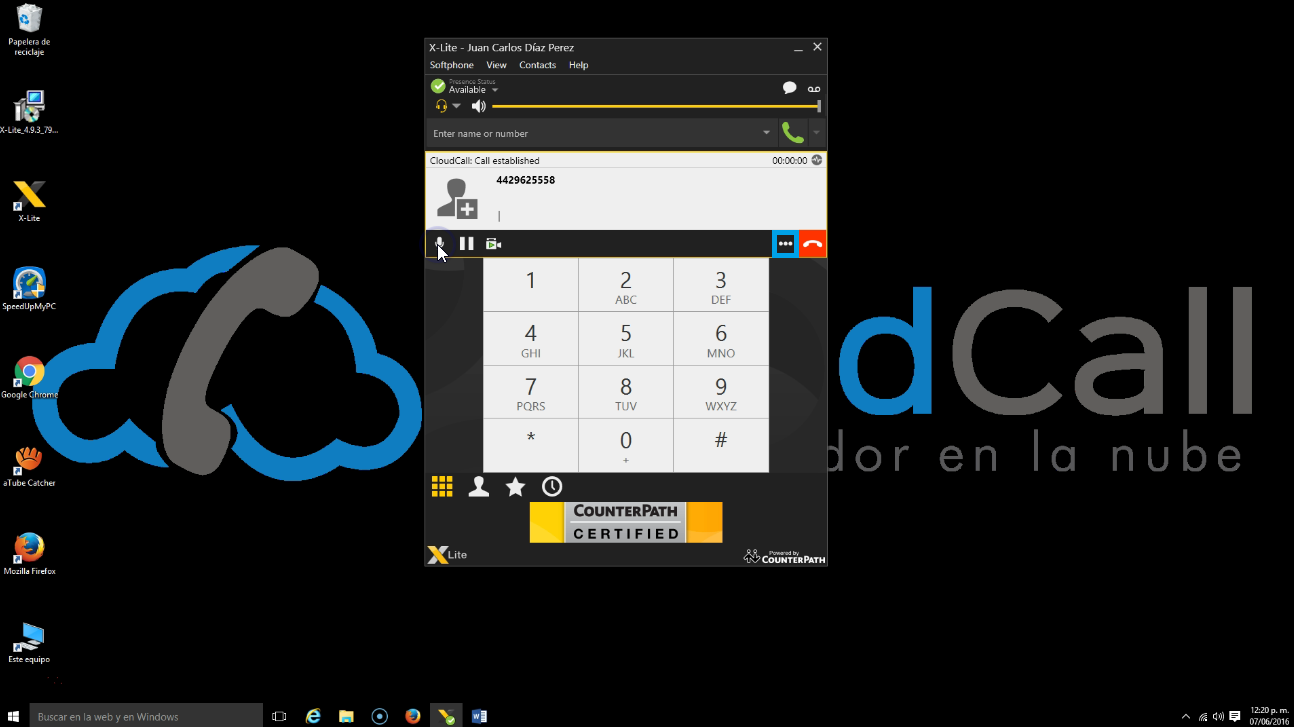Start video with the camera icon
Viewport: 1294px width, 727px height.
493,243
